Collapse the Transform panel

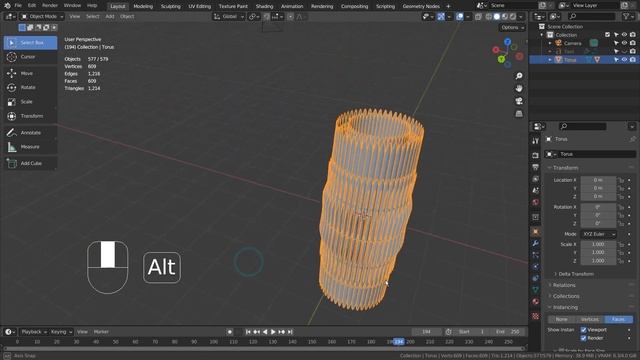coord(565,168)
